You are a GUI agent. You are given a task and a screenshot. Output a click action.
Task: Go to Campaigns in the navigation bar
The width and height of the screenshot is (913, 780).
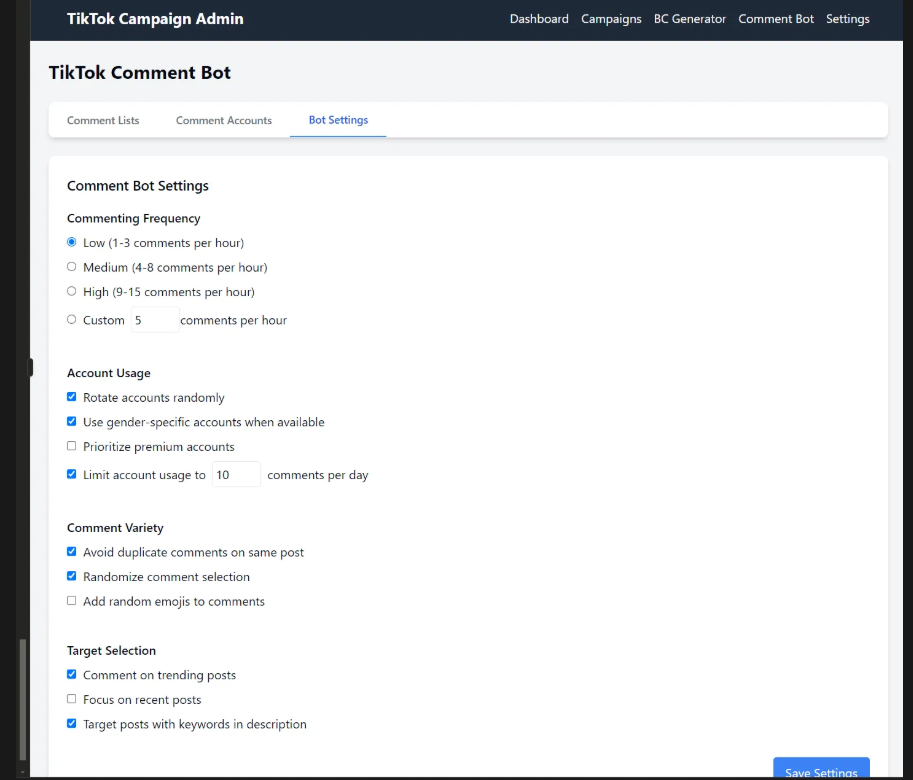click(611, 19)
